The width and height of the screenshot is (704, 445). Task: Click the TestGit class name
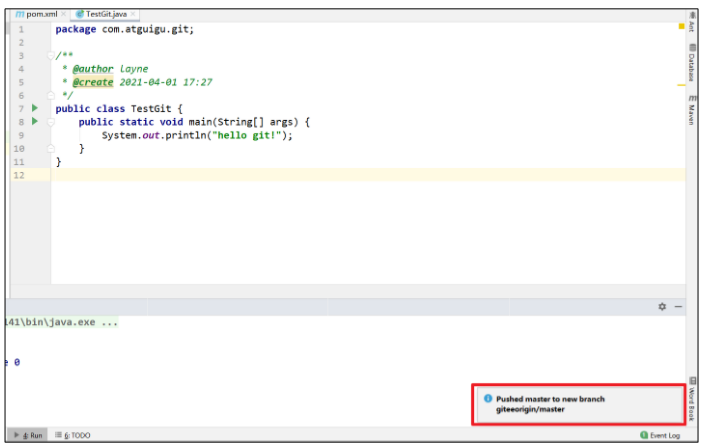pyautogui.click(x=151, y=109)
